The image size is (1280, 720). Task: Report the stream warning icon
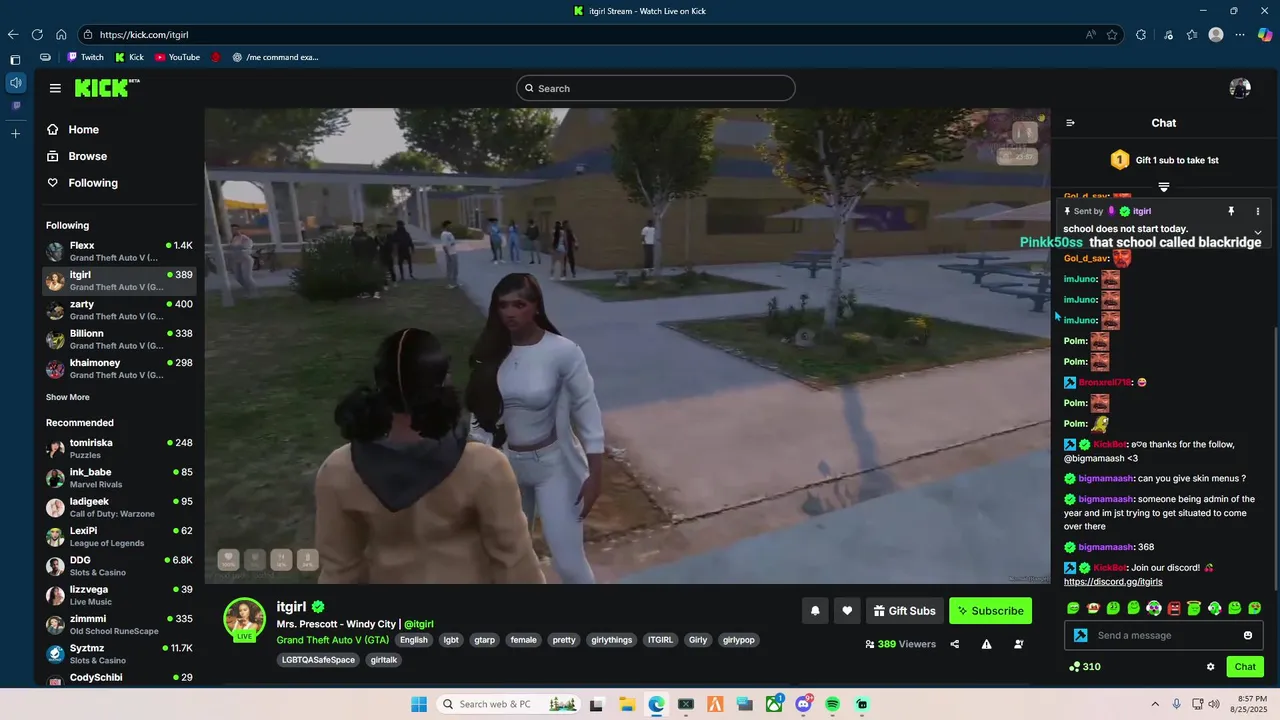pyautogui.click(x=986, y=644)
